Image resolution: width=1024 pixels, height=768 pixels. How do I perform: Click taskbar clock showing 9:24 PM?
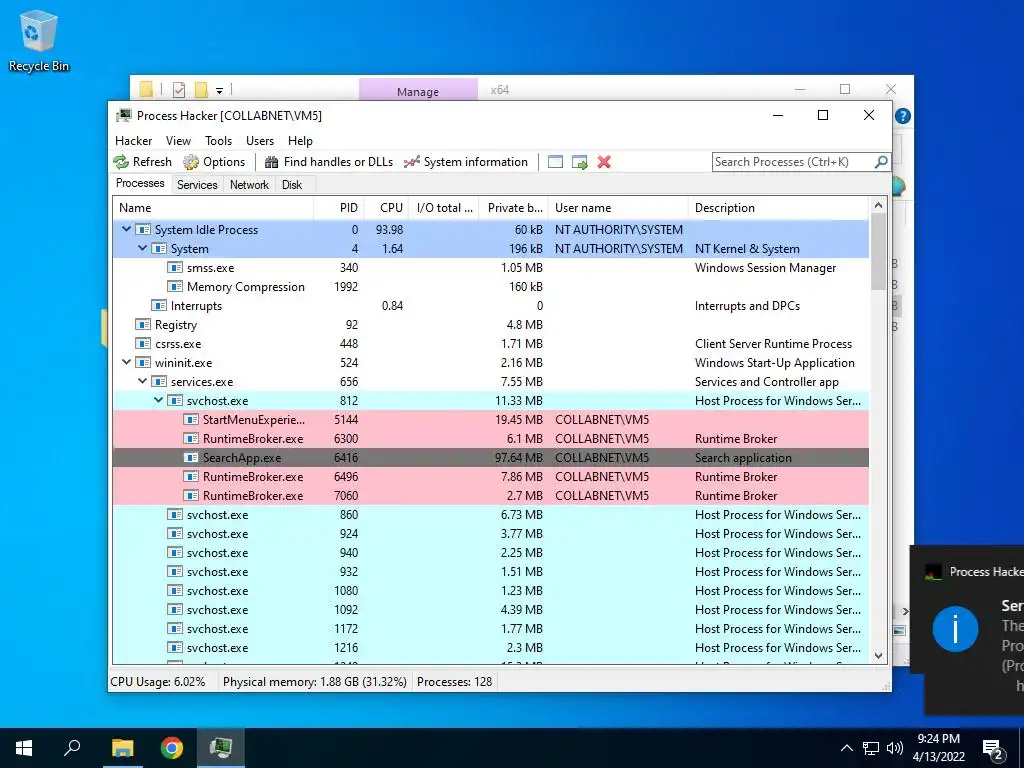coord(938,748)
